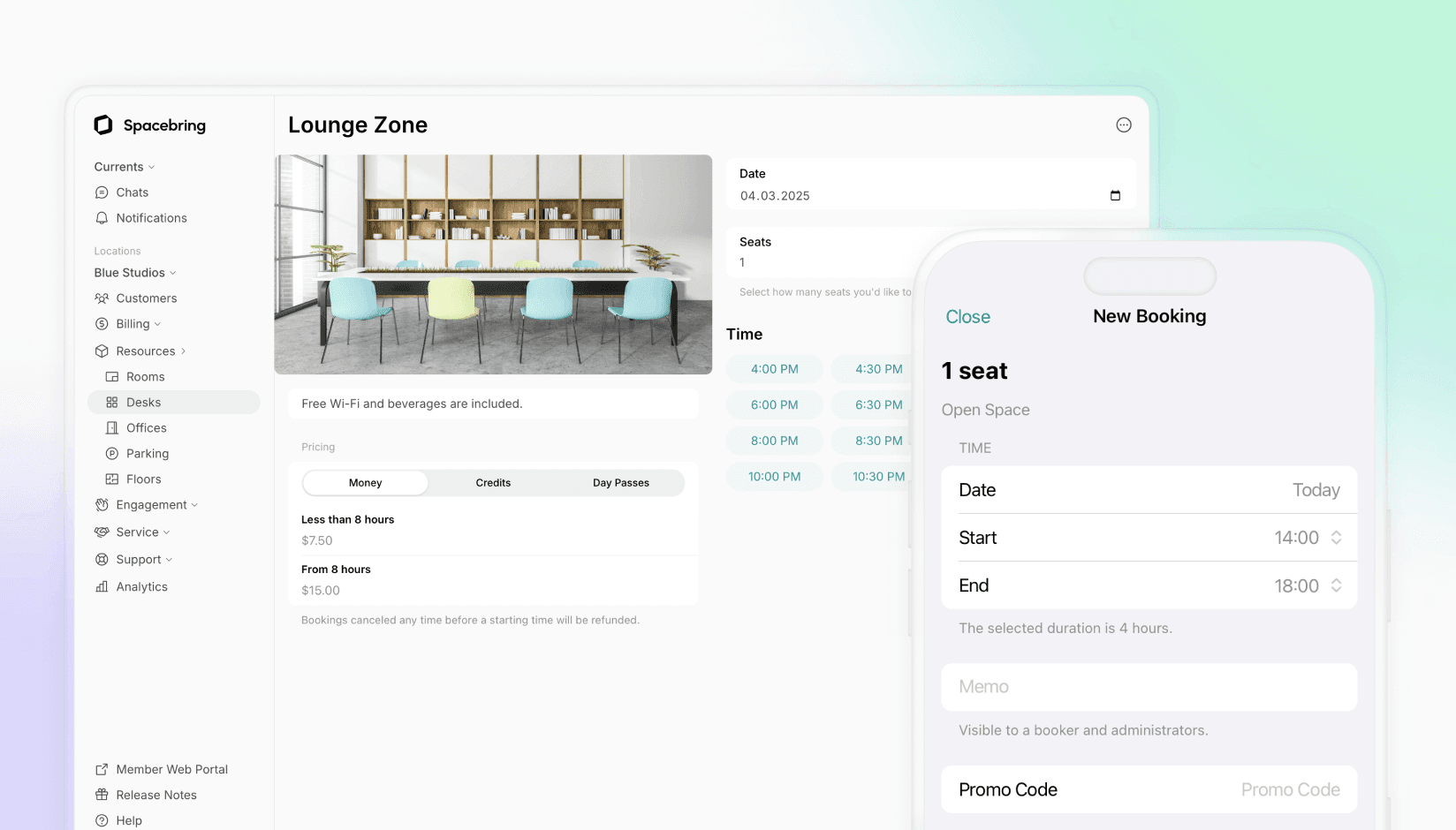
Task: Select the Billing icon
Action: coord(102,324)
